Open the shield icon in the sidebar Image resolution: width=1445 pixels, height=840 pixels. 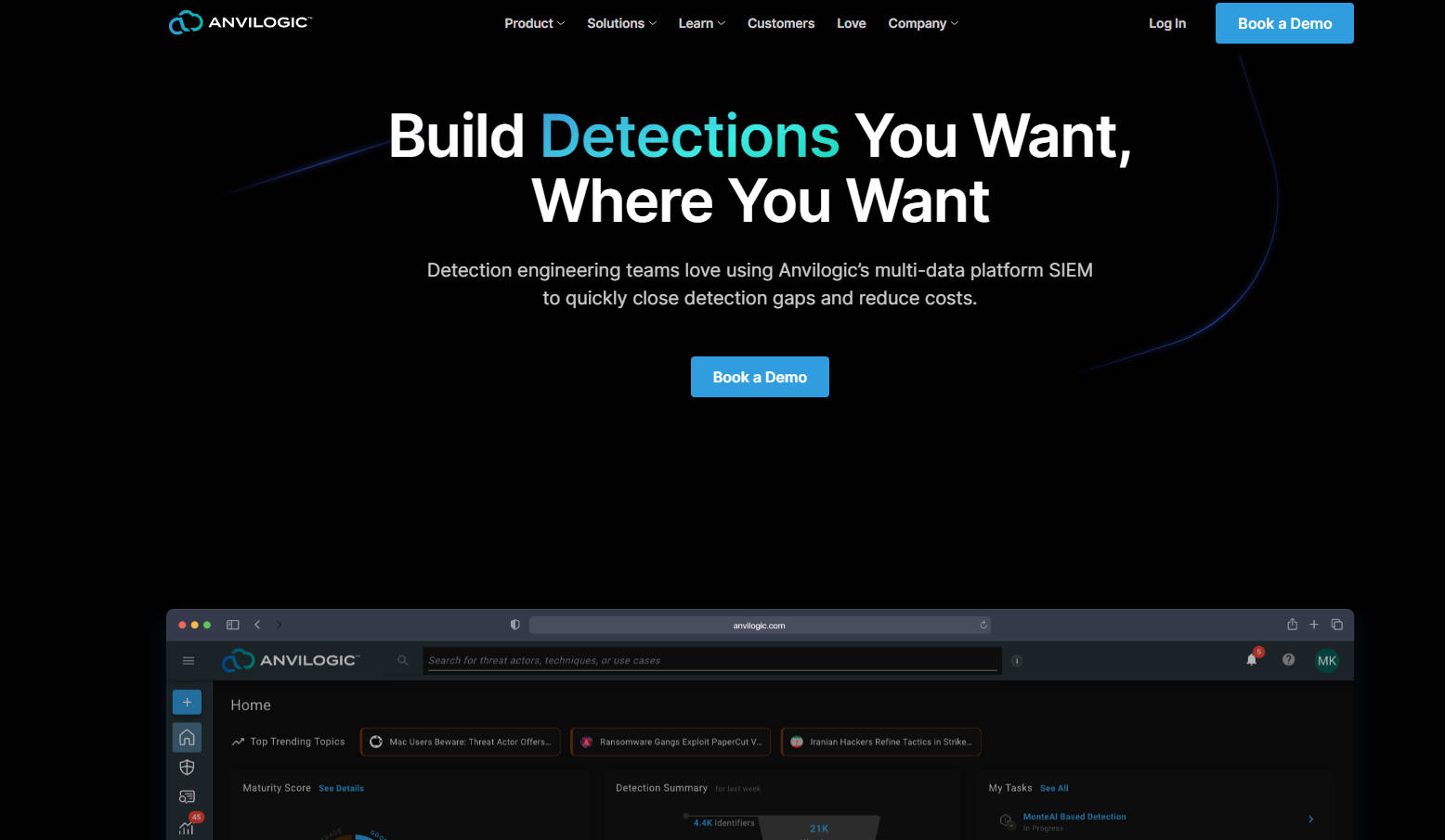(187, 768)
